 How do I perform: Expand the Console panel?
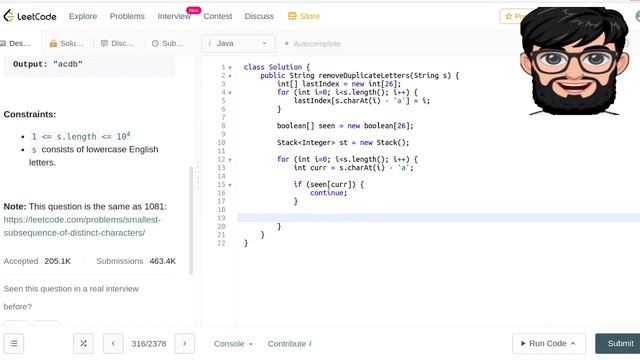tap(233, 344)
